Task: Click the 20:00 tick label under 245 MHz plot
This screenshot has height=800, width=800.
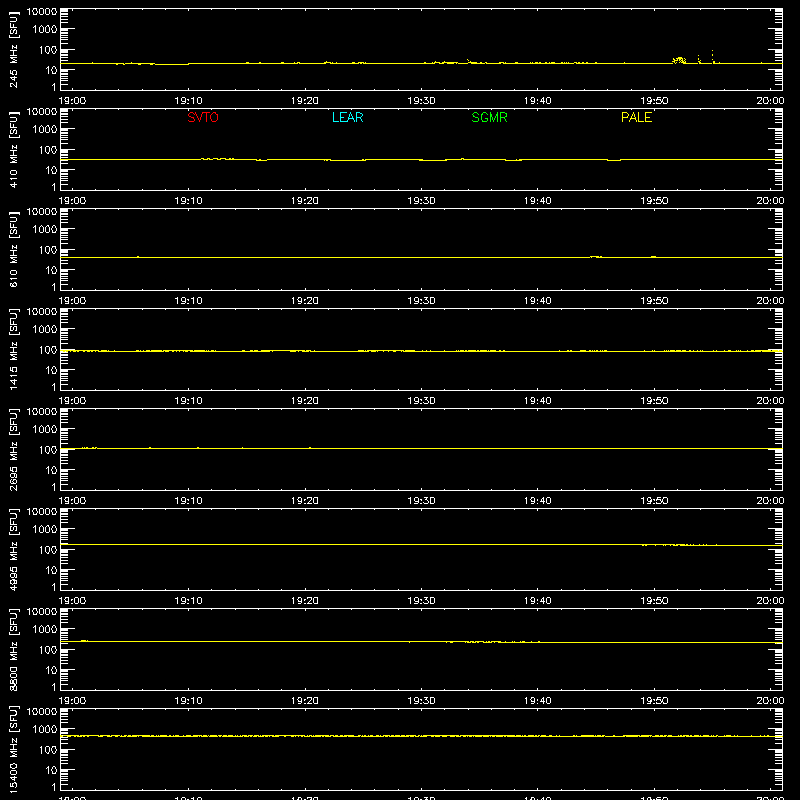Action: pyautogui.click(x=770, y=101)
